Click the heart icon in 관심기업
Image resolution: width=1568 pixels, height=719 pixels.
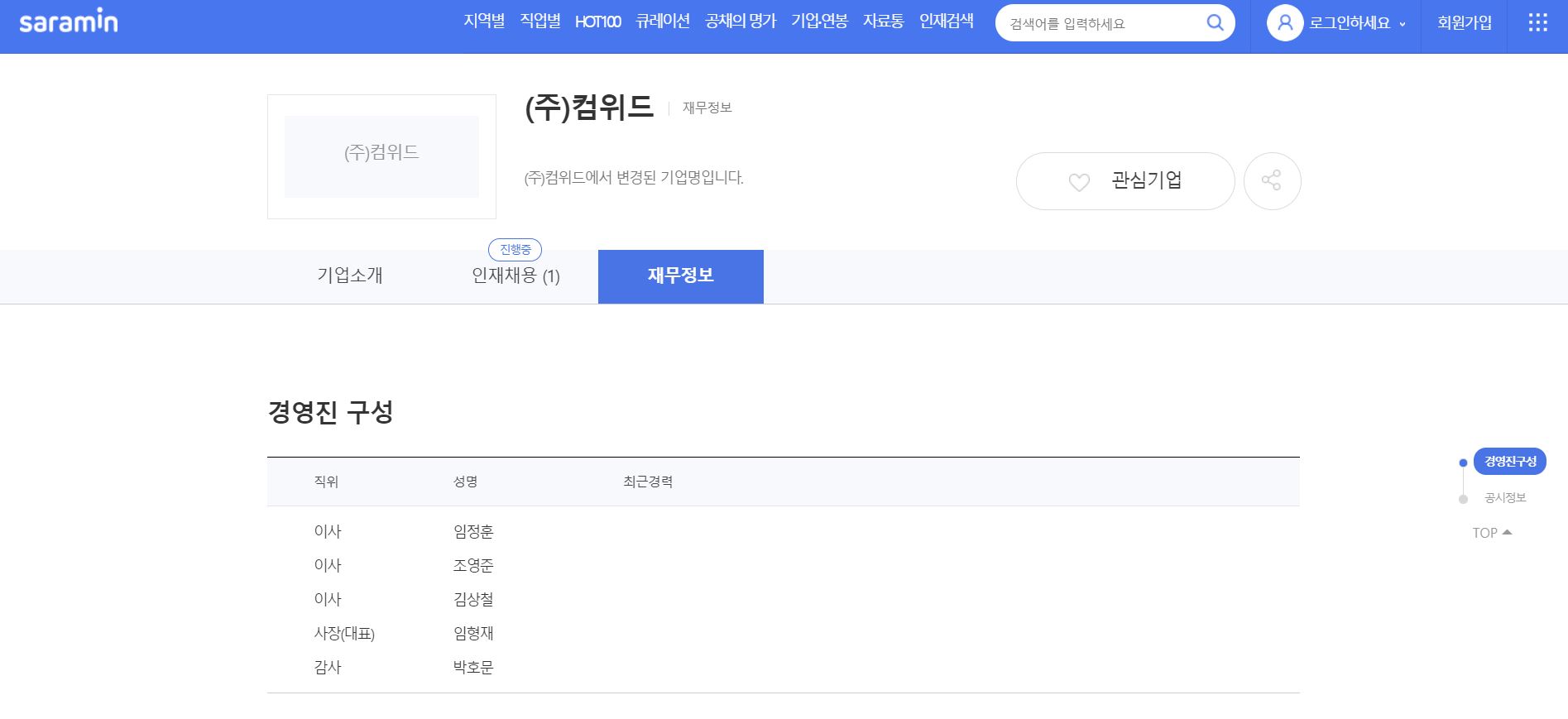pos(1079,182)
